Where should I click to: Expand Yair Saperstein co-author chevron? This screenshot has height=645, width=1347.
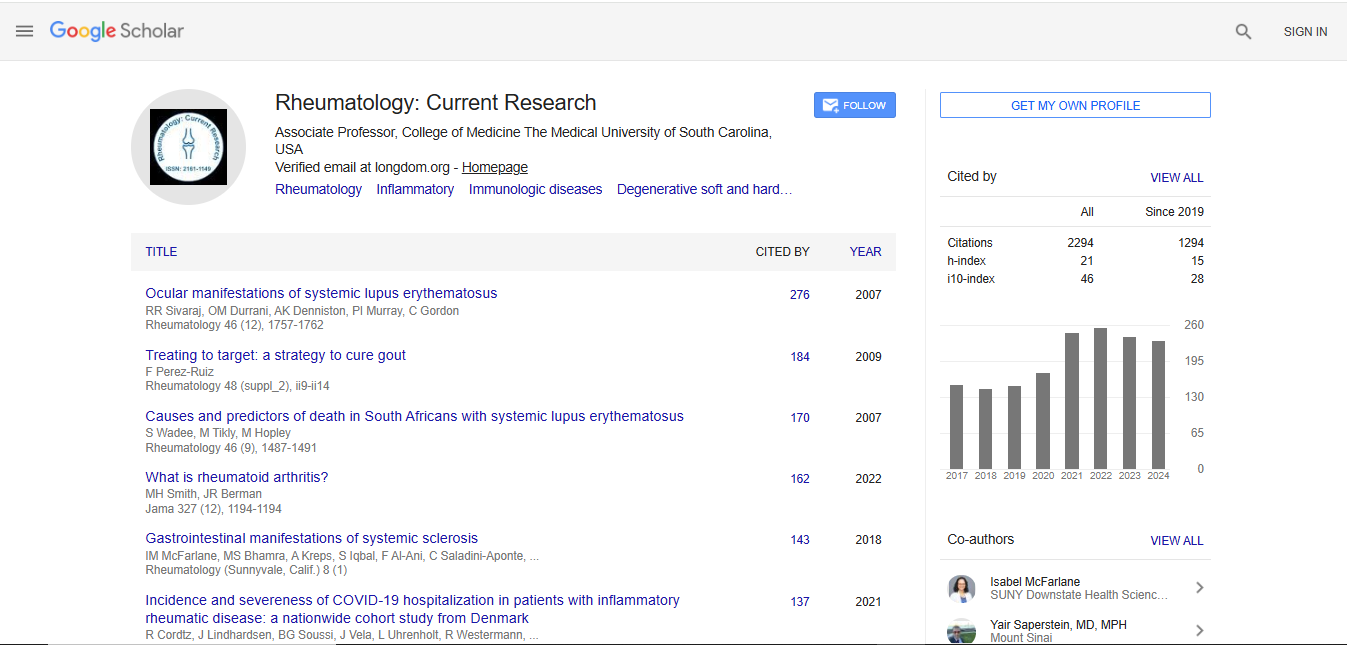tap(1199, 631)
